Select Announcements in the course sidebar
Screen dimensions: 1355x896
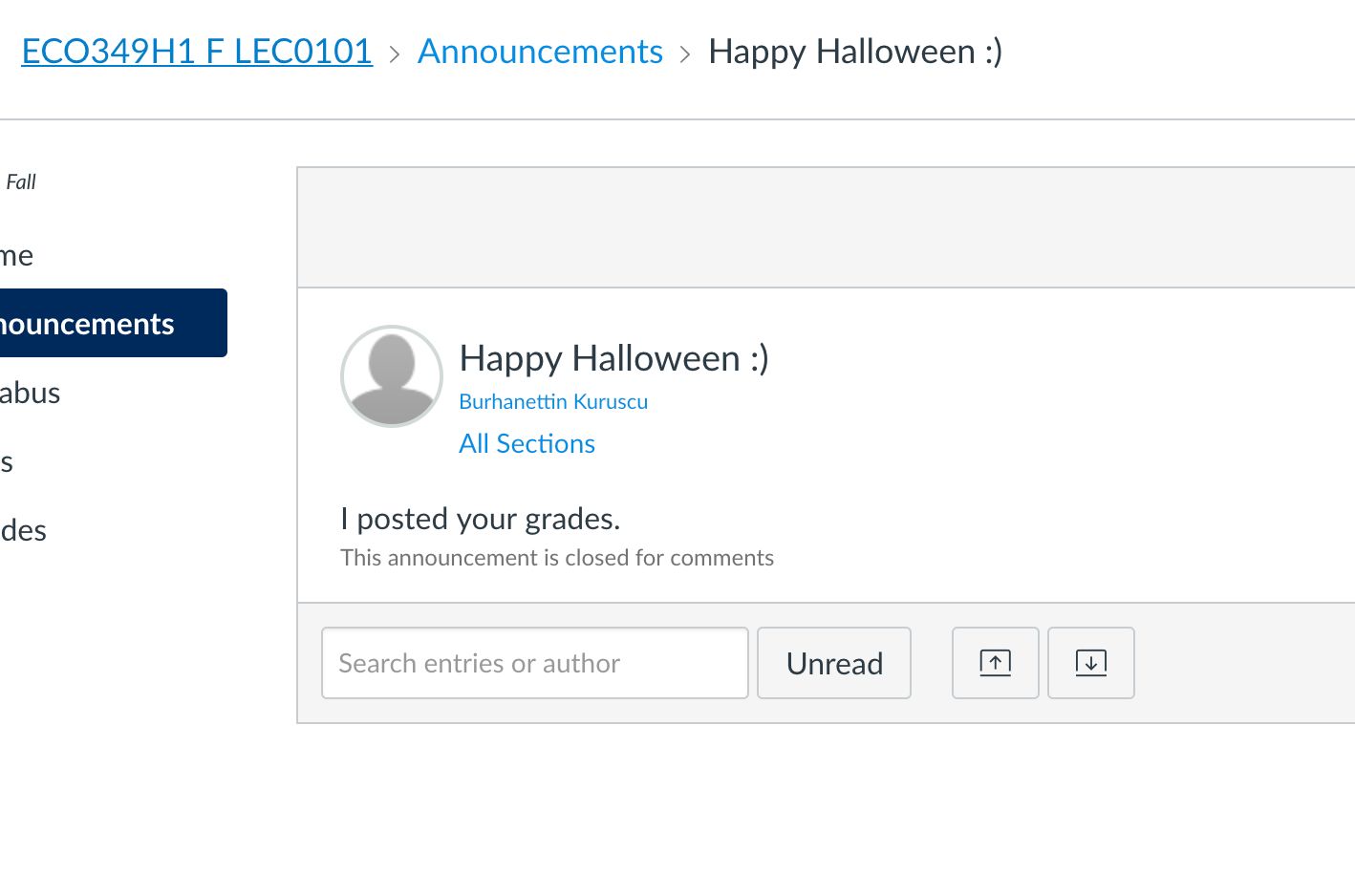coord(86,323)
